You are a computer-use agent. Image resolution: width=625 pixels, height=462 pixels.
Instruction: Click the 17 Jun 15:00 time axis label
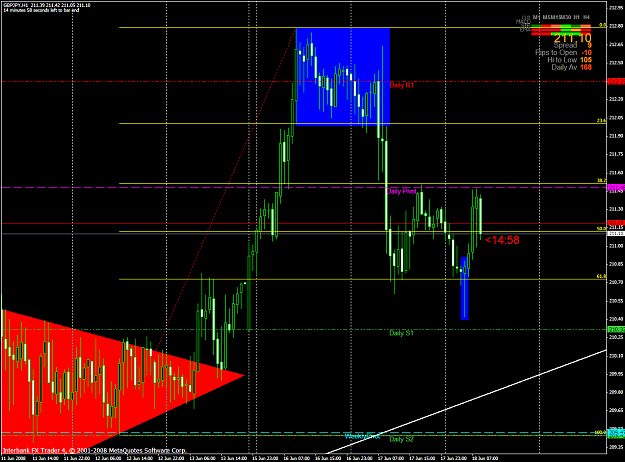[422, 458]
